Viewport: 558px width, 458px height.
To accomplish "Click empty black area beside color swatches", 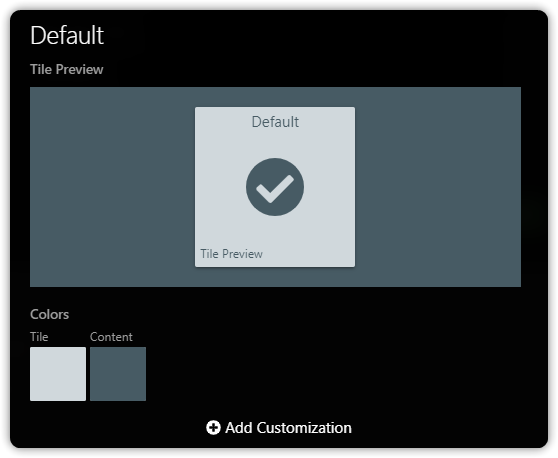I will tap(320, 374).
